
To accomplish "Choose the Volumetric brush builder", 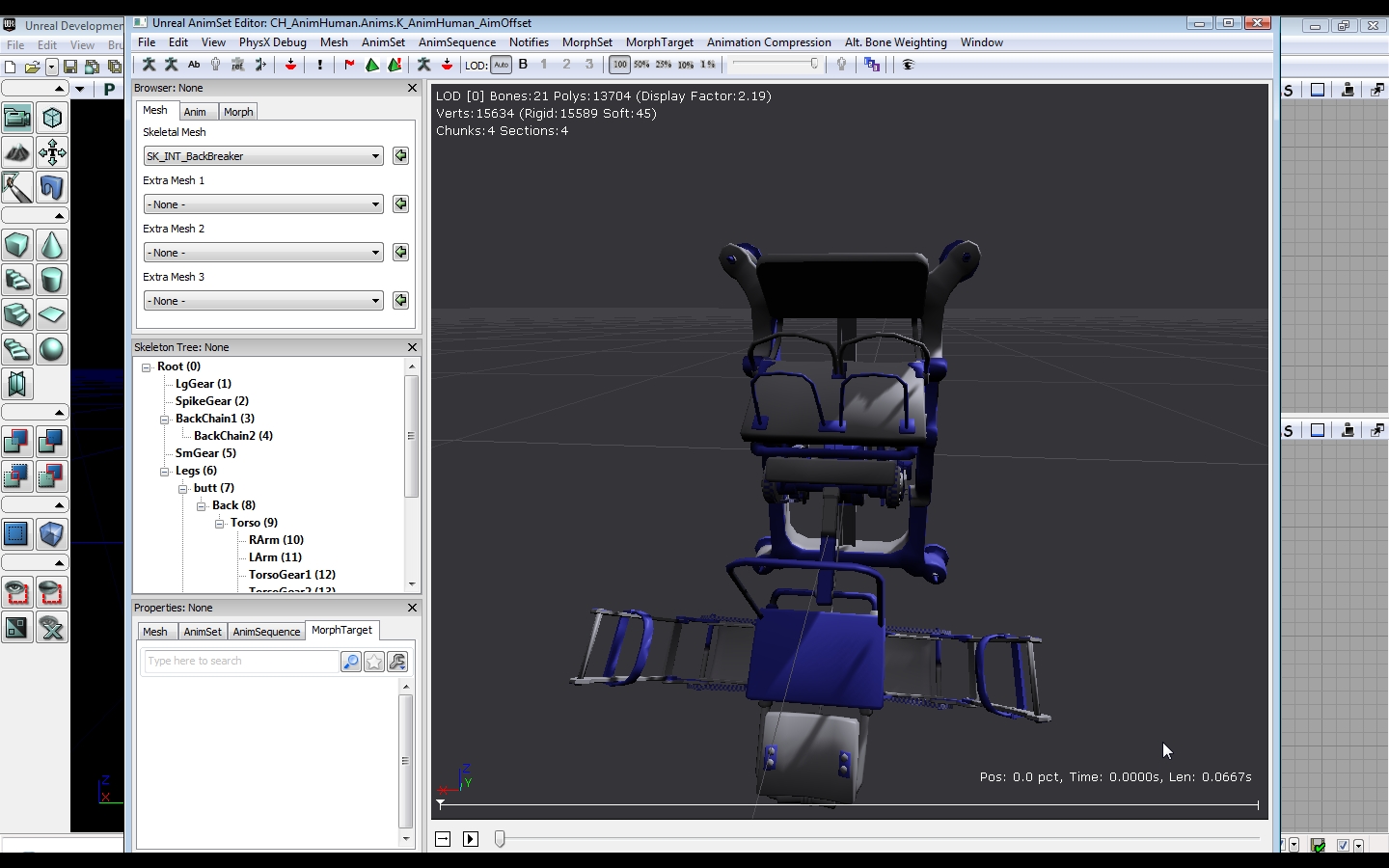I will click(17, 384).
